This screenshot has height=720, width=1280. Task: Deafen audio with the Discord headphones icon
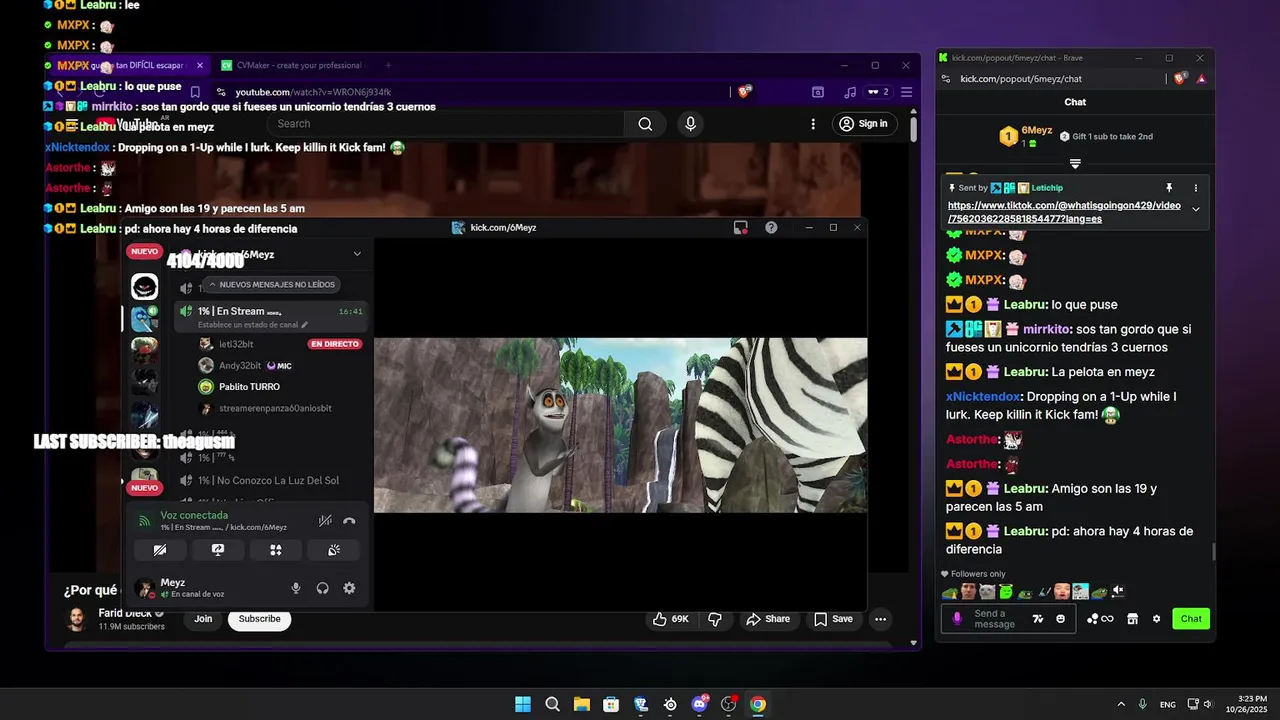click(322, 588)
